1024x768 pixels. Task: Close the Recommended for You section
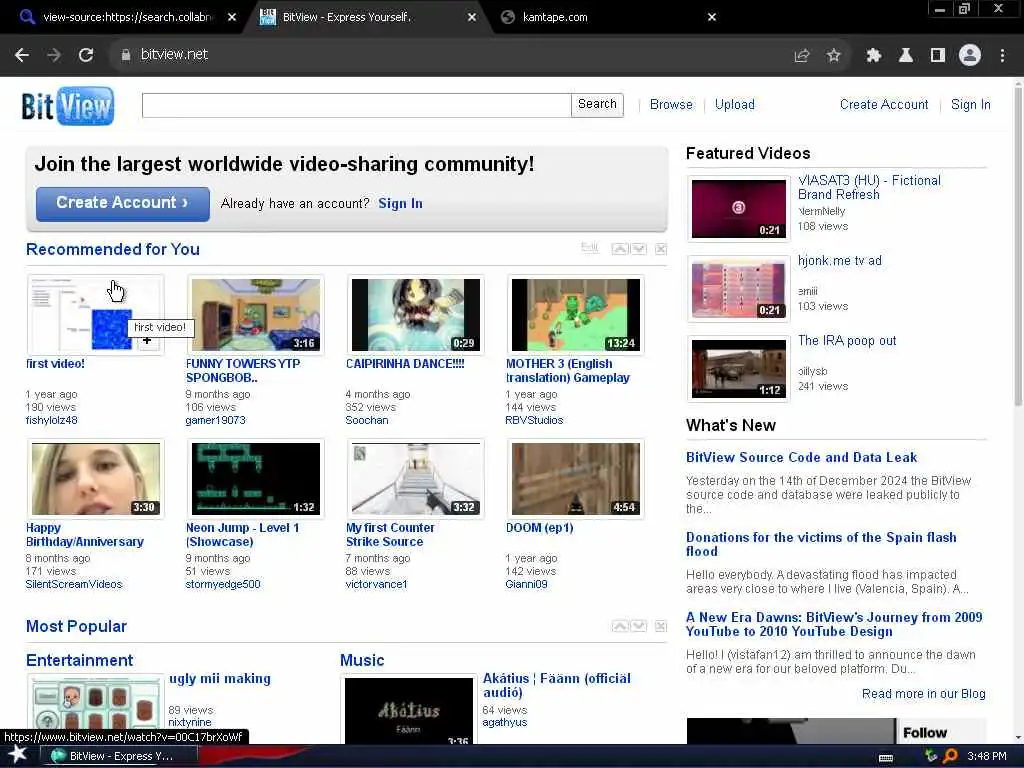(661, 249)
